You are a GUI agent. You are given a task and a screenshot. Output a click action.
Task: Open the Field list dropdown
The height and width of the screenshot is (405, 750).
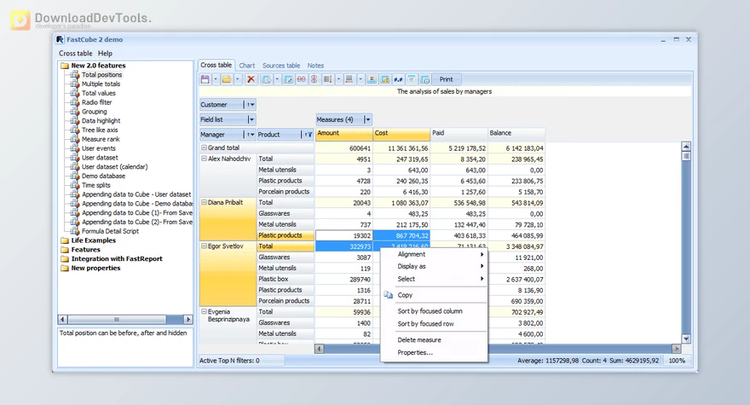point(251,120)
